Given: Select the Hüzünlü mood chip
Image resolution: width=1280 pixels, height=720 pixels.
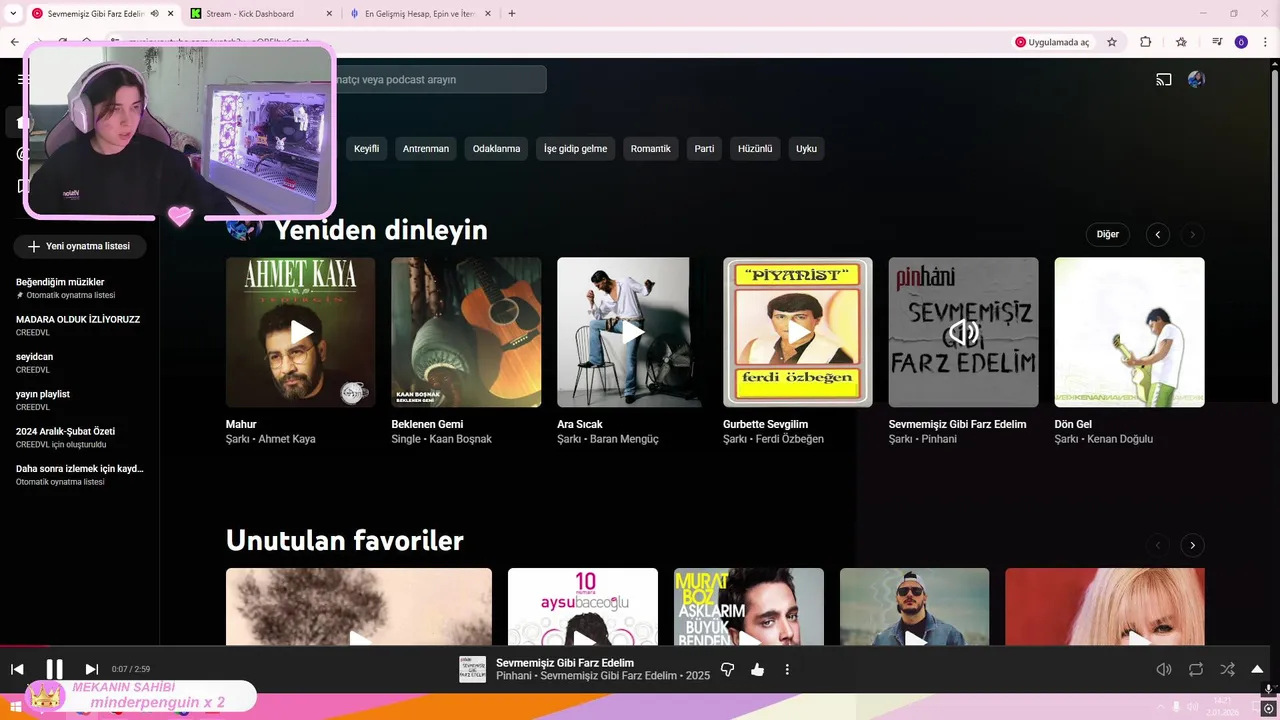Looking at the screenshot, I should coord(755,148).
